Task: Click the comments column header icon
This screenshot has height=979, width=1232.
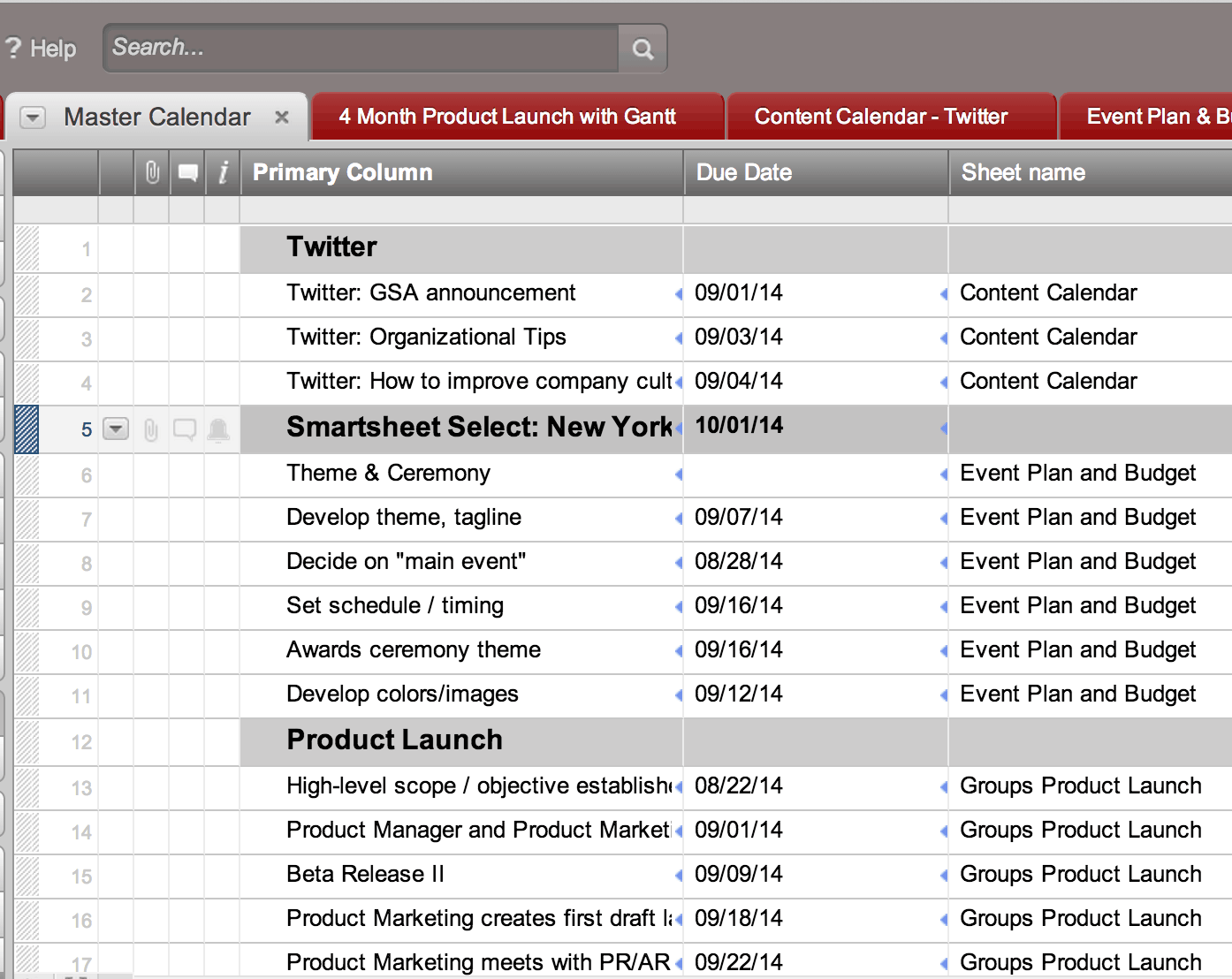Action: point(187,172)
